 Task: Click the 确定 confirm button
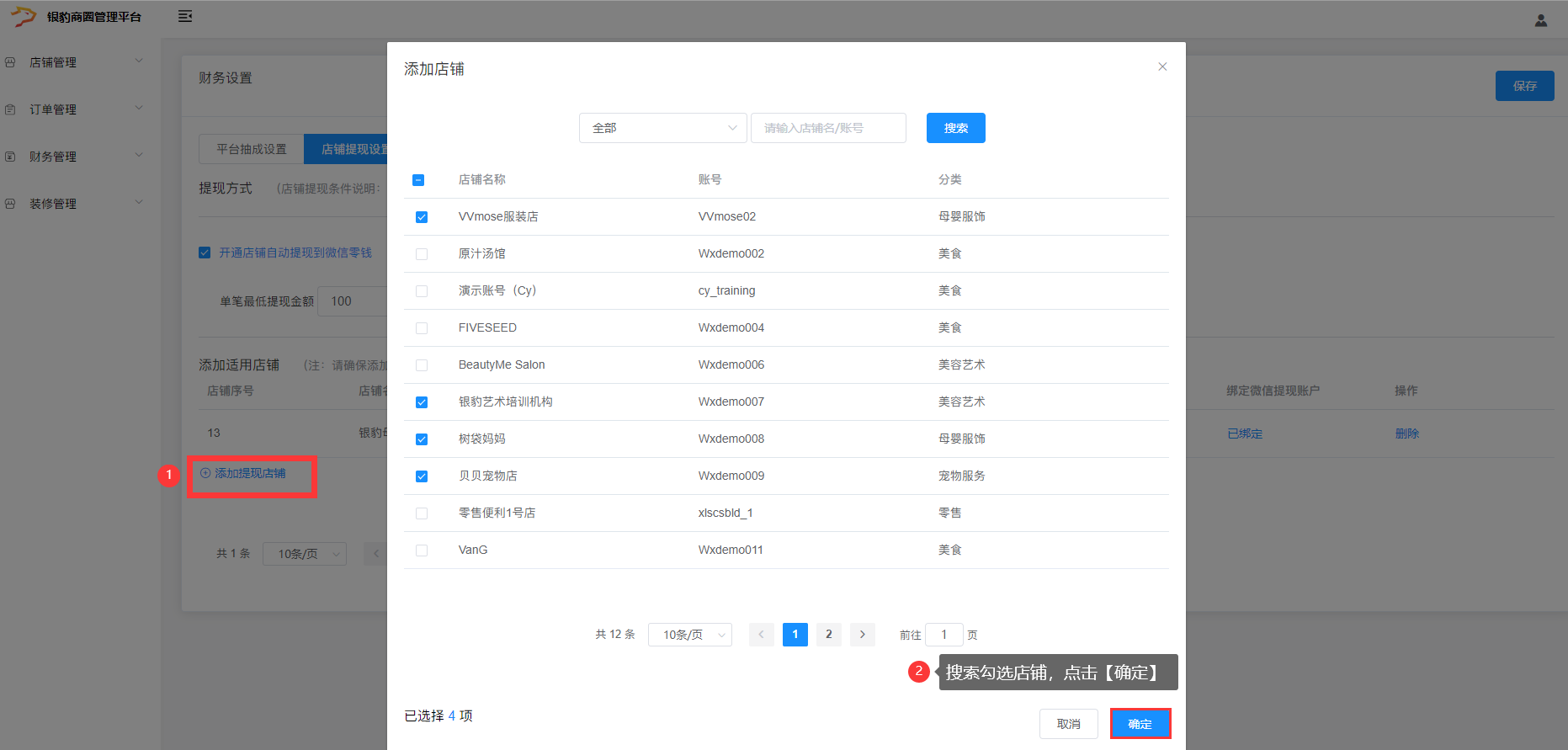click(x=1140, y=724)
